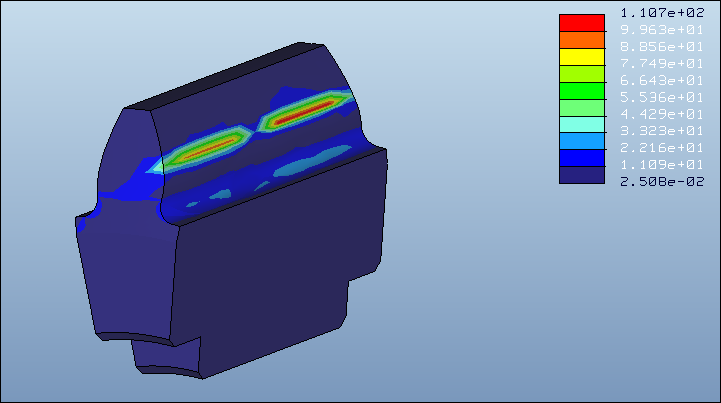Screen dimensions: 721x403
Task: Select the legend value 9.963e+01
Action: 662,29
